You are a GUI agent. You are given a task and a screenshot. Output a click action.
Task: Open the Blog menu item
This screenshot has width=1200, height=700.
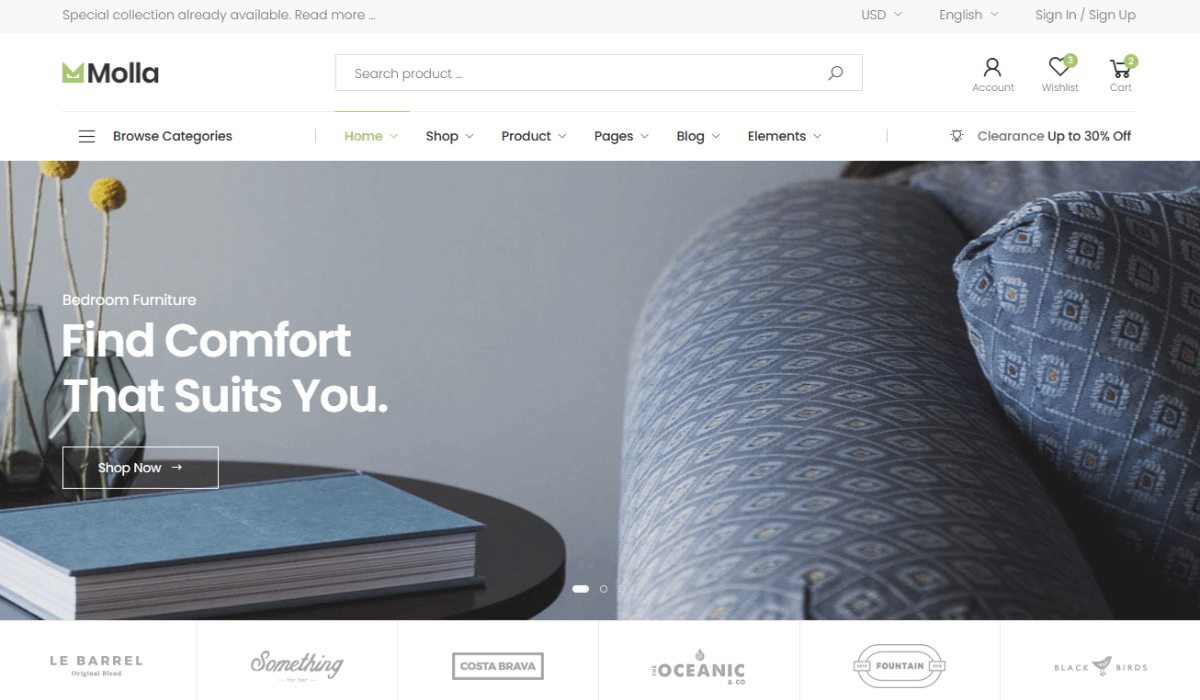click(x=698, y=136)
